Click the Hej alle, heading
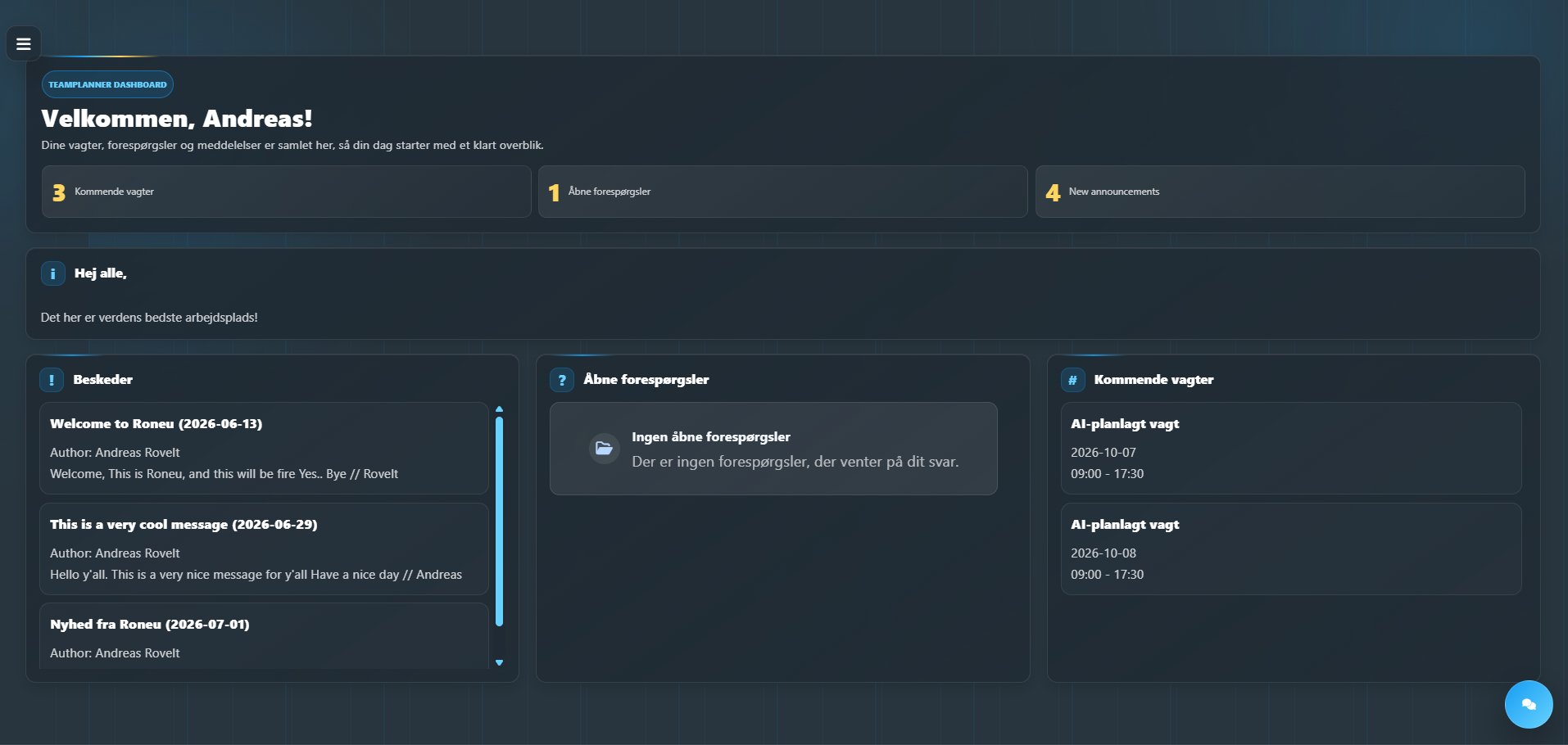The height and width of the screenshot is (745, 1568). tap(101, 273)
